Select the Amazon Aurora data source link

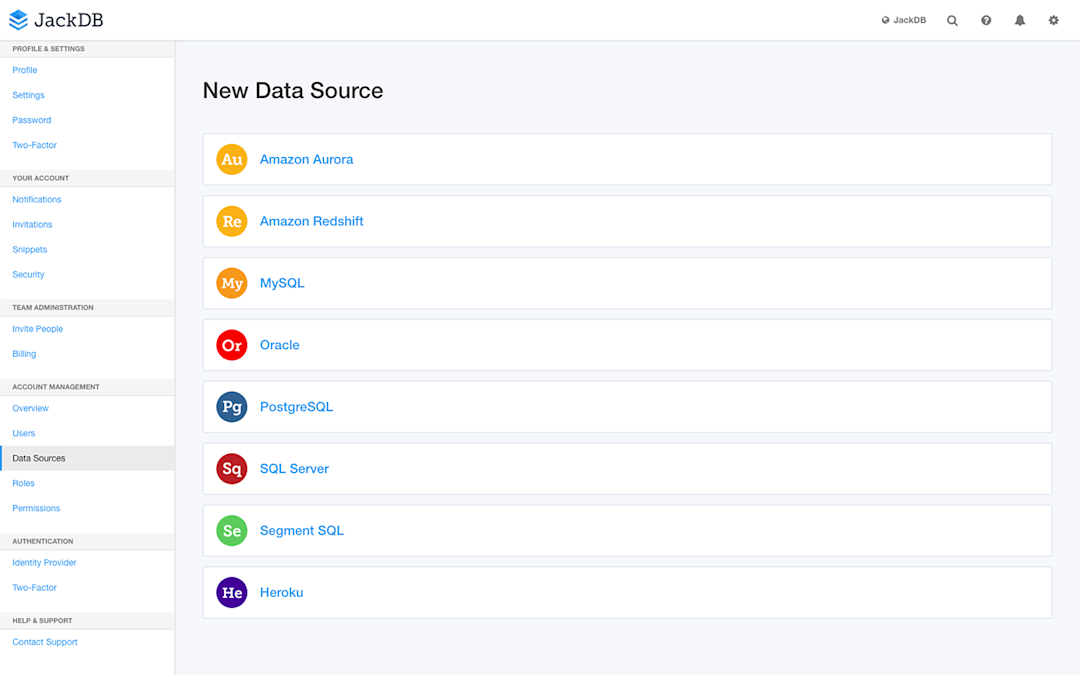[x=306, y=159]
